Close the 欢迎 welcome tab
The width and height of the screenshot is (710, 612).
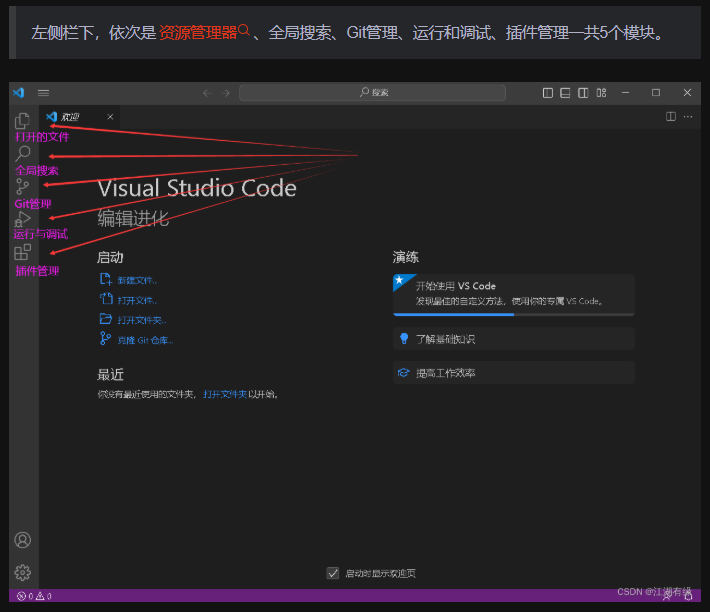110,117
